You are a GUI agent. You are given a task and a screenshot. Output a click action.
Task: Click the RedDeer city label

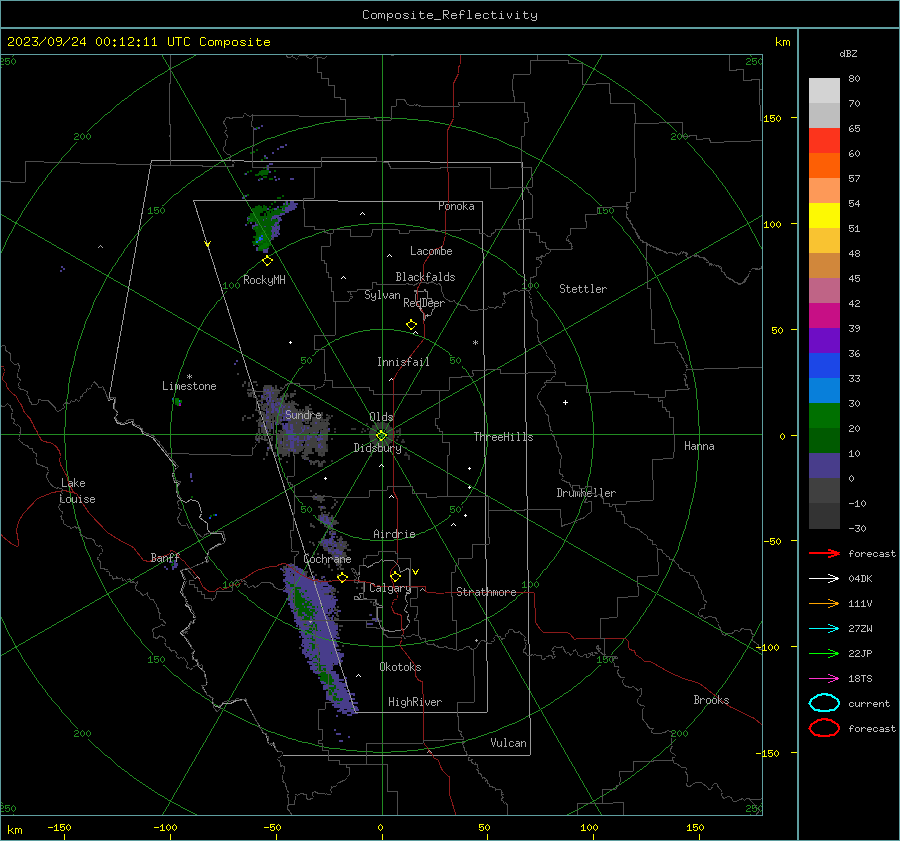pyautogui.click(x=424, y=303)
